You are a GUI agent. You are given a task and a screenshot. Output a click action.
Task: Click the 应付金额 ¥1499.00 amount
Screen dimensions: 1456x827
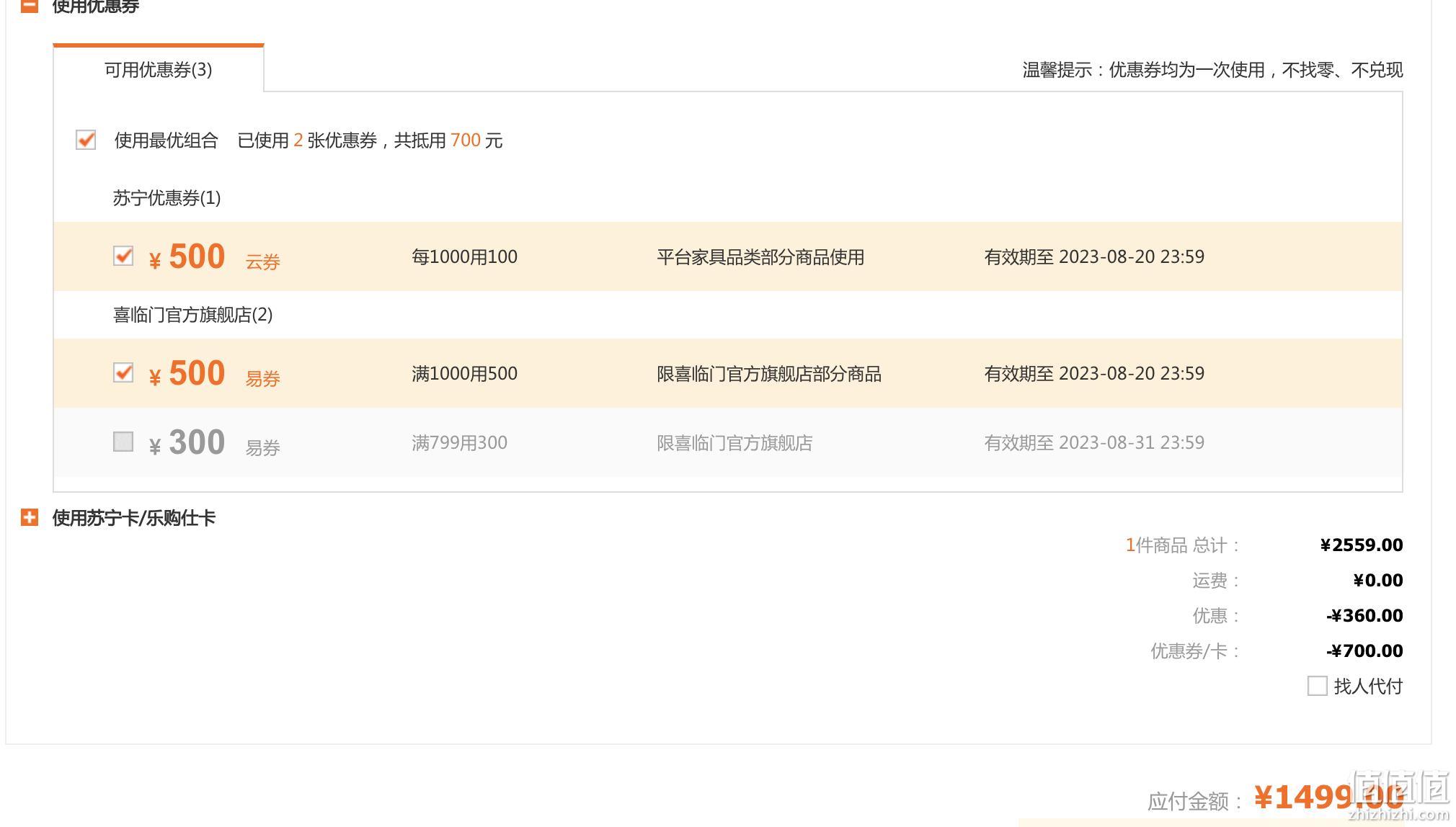(x=1328, y=797)
